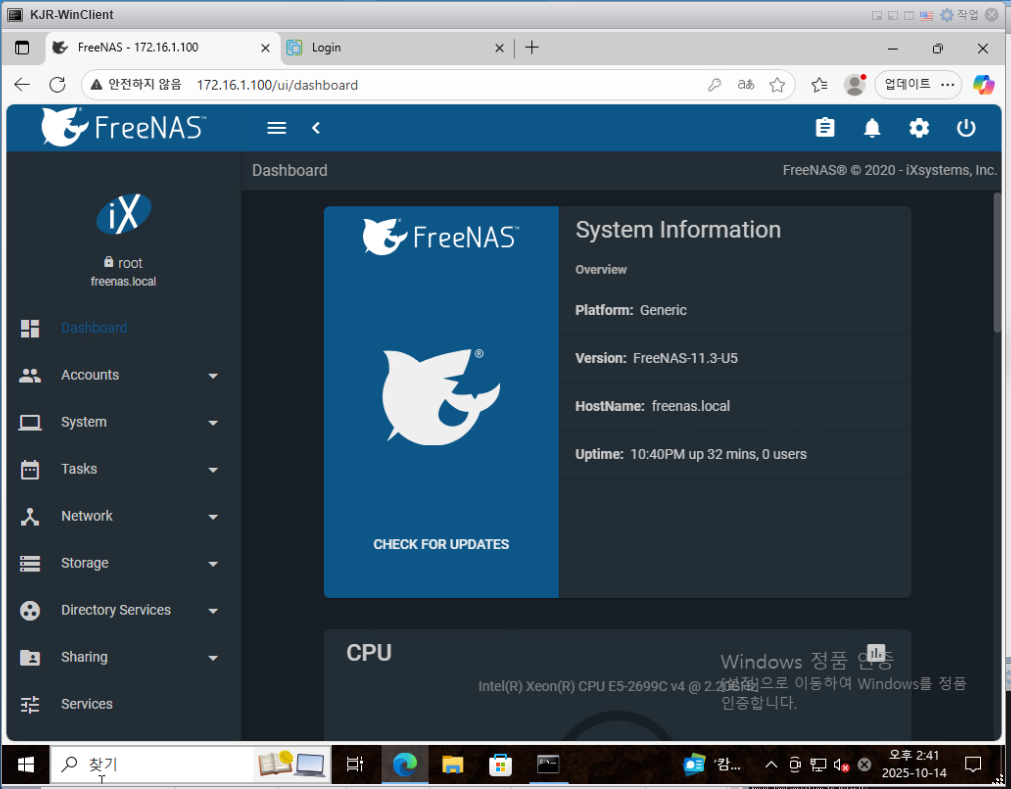The height and width of the screenshot is (789, 1011).
Task: Click the Windows search box
Action: 190,765
